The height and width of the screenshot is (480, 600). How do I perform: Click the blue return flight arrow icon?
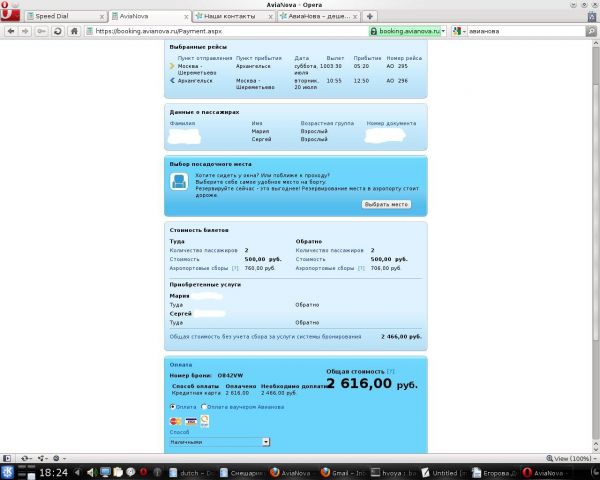tap(172, 80)
